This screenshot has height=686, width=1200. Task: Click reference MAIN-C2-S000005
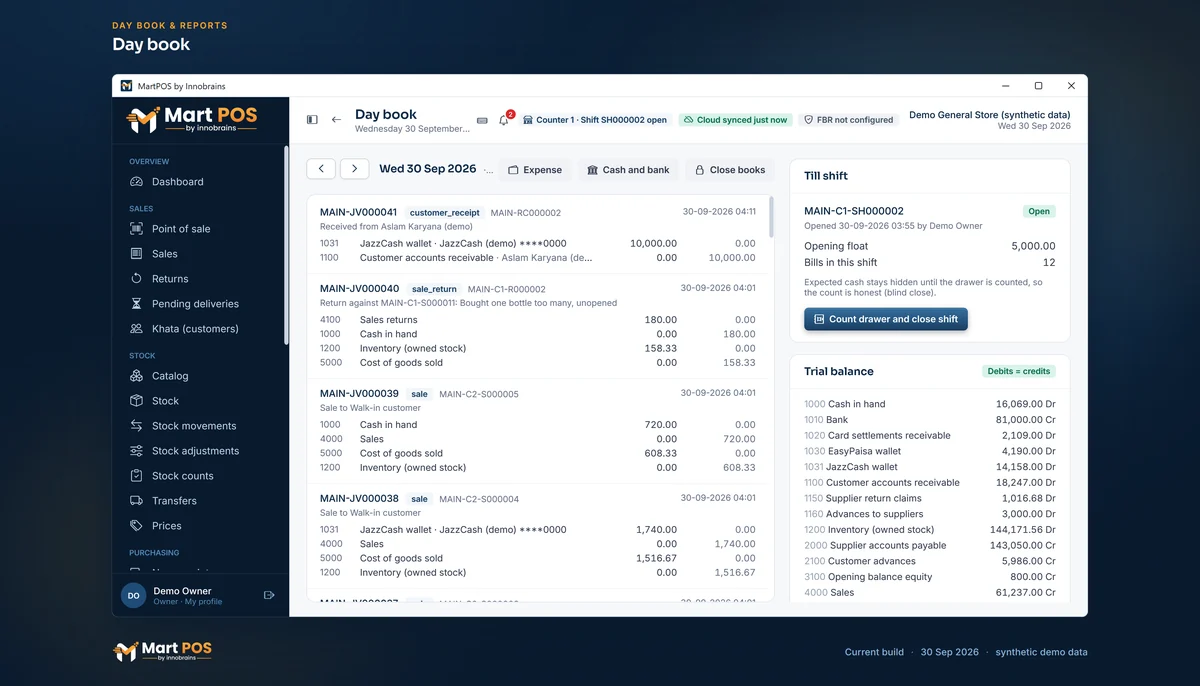pyautogui.click(x=479, y=394)
